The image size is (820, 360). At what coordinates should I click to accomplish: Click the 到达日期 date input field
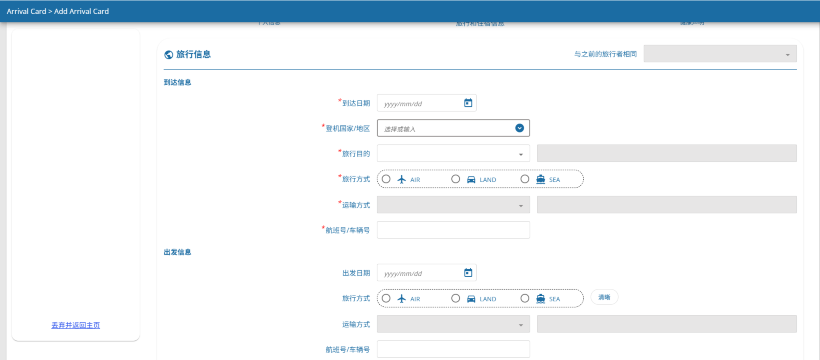click(x=427, y=103)
